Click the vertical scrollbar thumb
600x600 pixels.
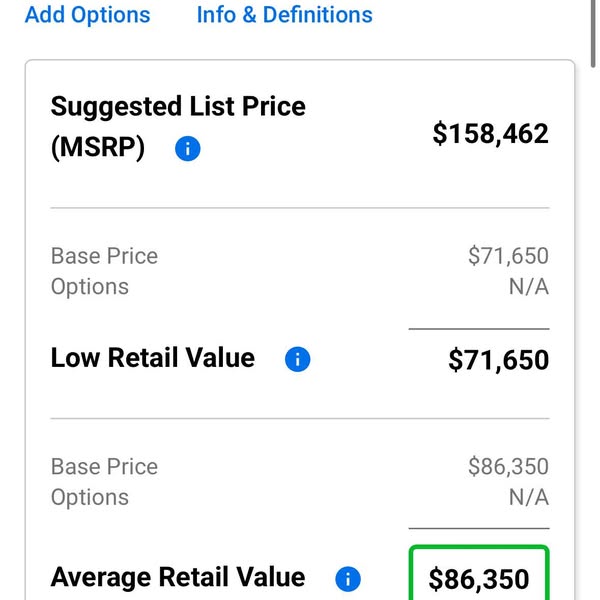click(x=593, y=34)
